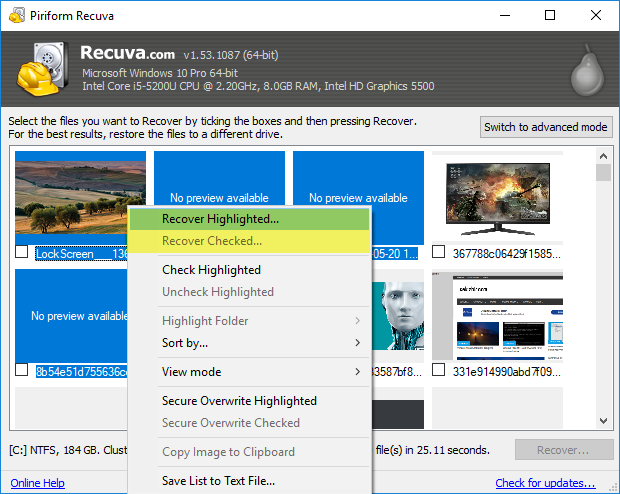Select the tank game monitor thumbnail
The image size is (620, 494).
(x=497, y=198)
